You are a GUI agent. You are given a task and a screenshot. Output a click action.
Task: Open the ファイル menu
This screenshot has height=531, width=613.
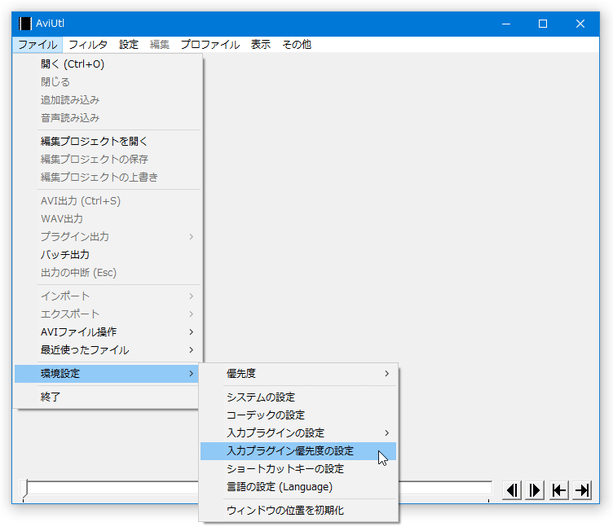pyautogui.click(x=38, y=45)
